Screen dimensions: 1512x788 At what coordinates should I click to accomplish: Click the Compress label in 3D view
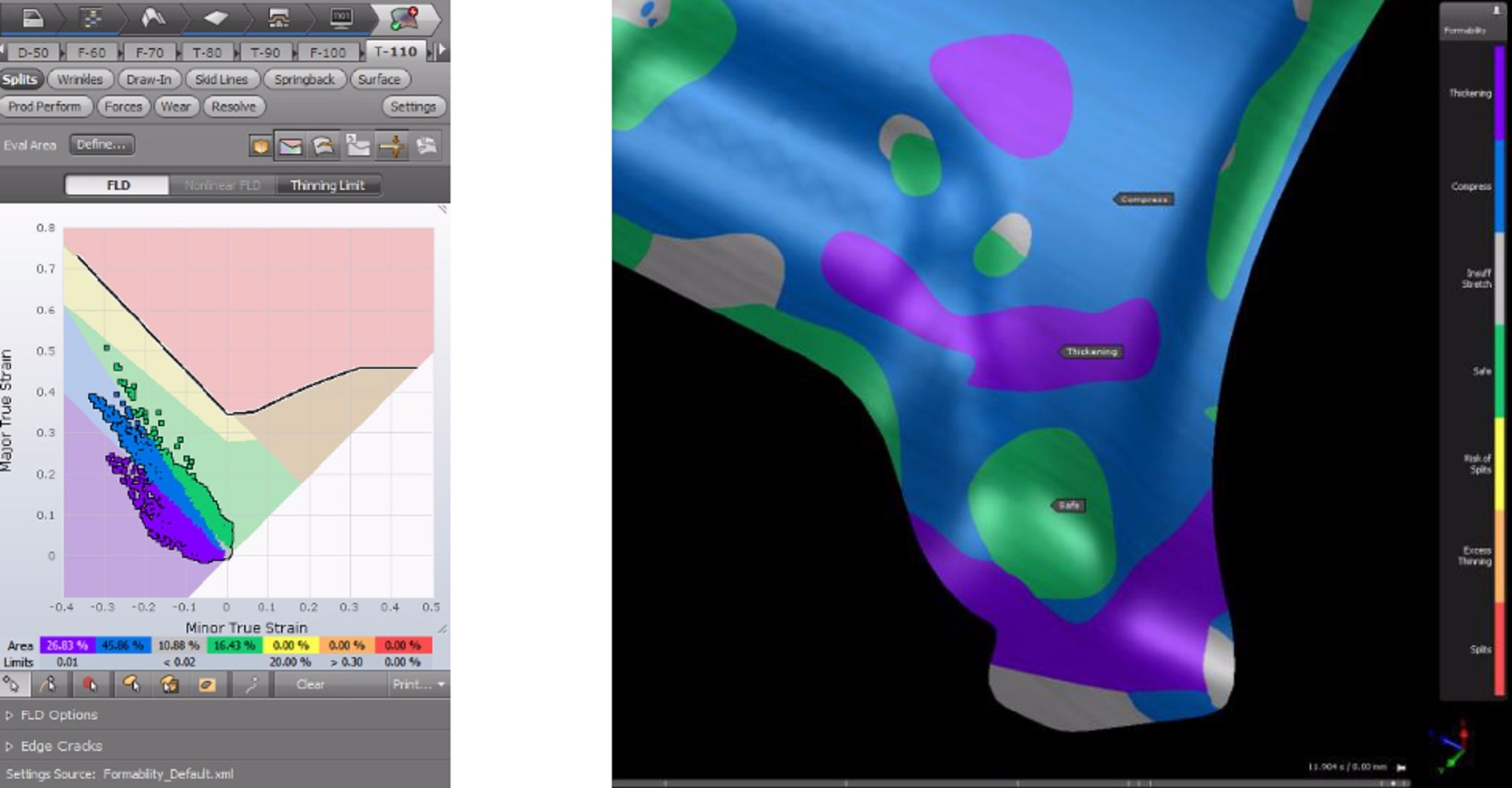click(x=1143, y=199)
